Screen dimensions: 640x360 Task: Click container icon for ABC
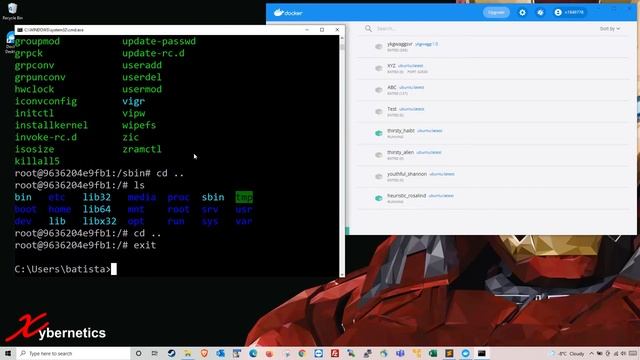tap(379, 90)
